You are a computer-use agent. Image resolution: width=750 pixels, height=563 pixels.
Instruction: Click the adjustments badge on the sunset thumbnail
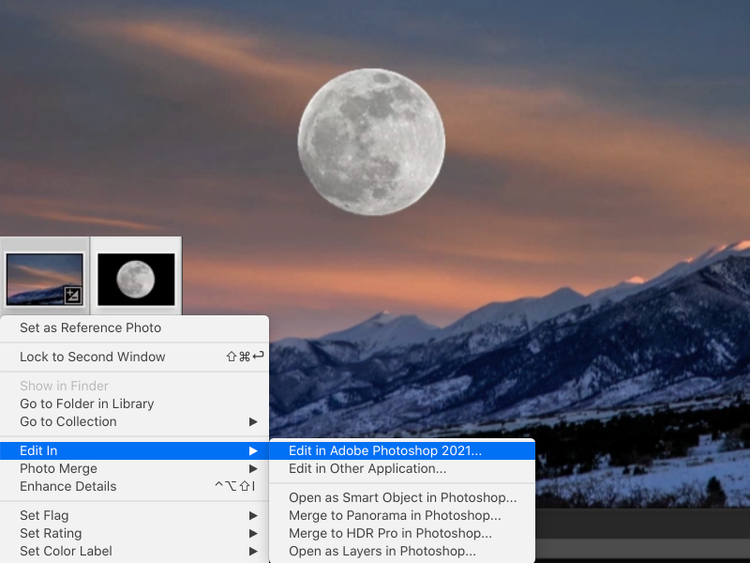click(x=73, y=295)
